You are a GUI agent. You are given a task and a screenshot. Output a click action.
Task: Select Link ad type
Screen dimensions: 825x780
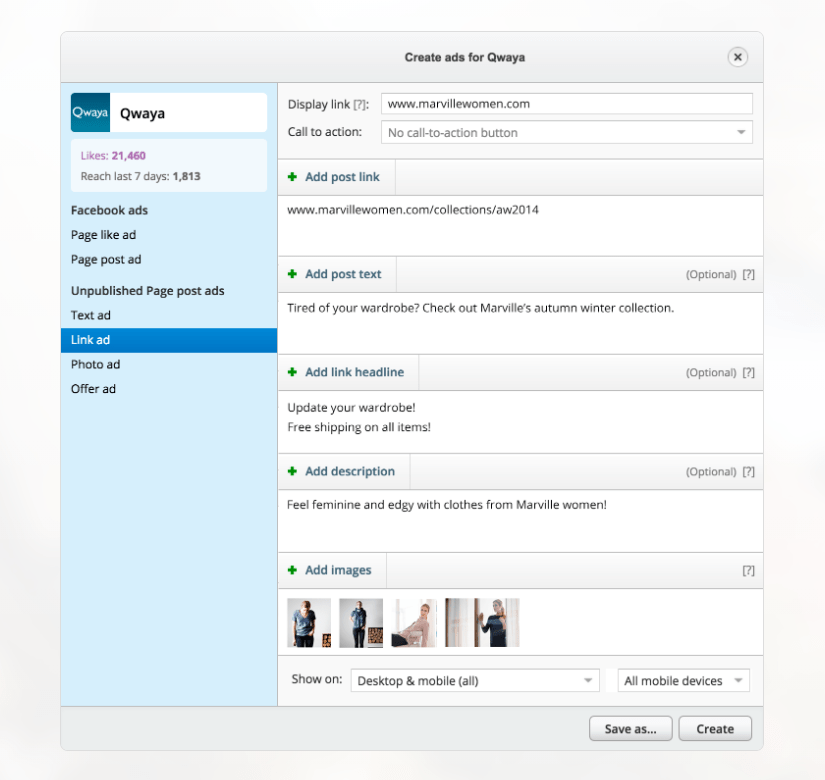[169, 340]
